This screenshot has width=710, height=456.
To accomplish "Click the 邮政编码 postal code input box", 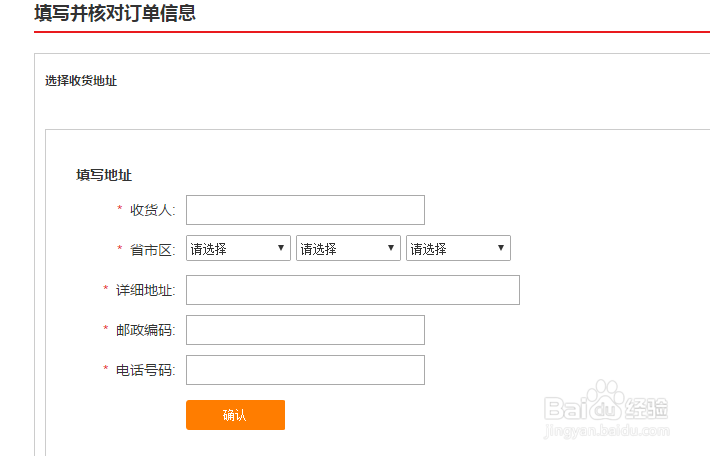I will click(305, 330).
